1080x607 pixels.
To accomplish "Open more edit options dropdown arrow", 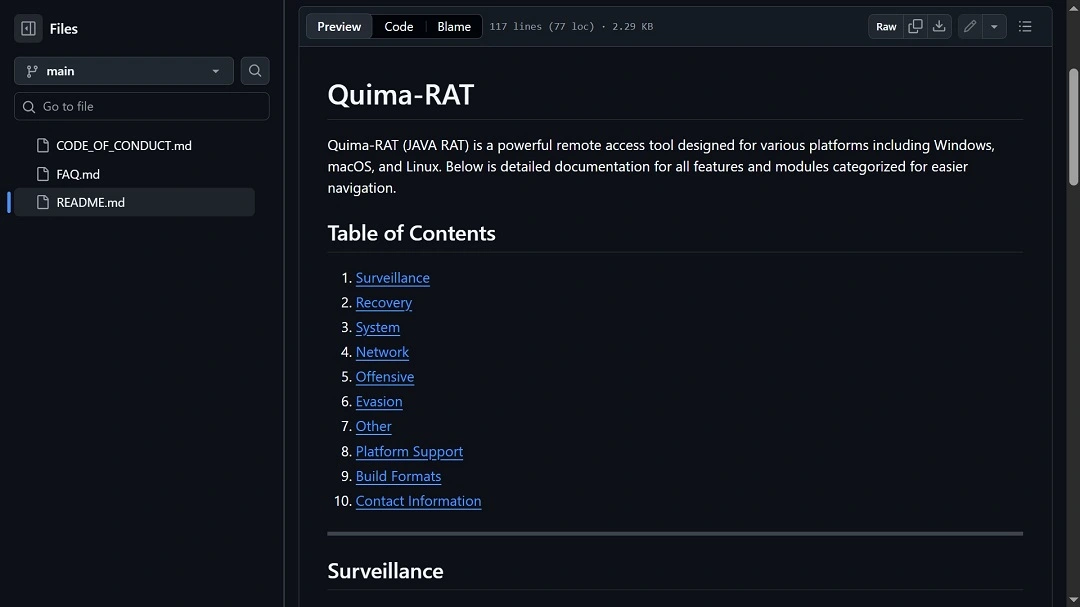I will tap(994, 27).
